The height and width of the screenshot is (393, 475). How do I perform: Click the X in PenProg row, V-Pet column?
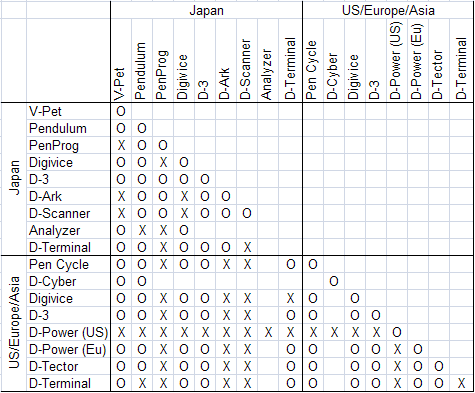pos(121,146)
